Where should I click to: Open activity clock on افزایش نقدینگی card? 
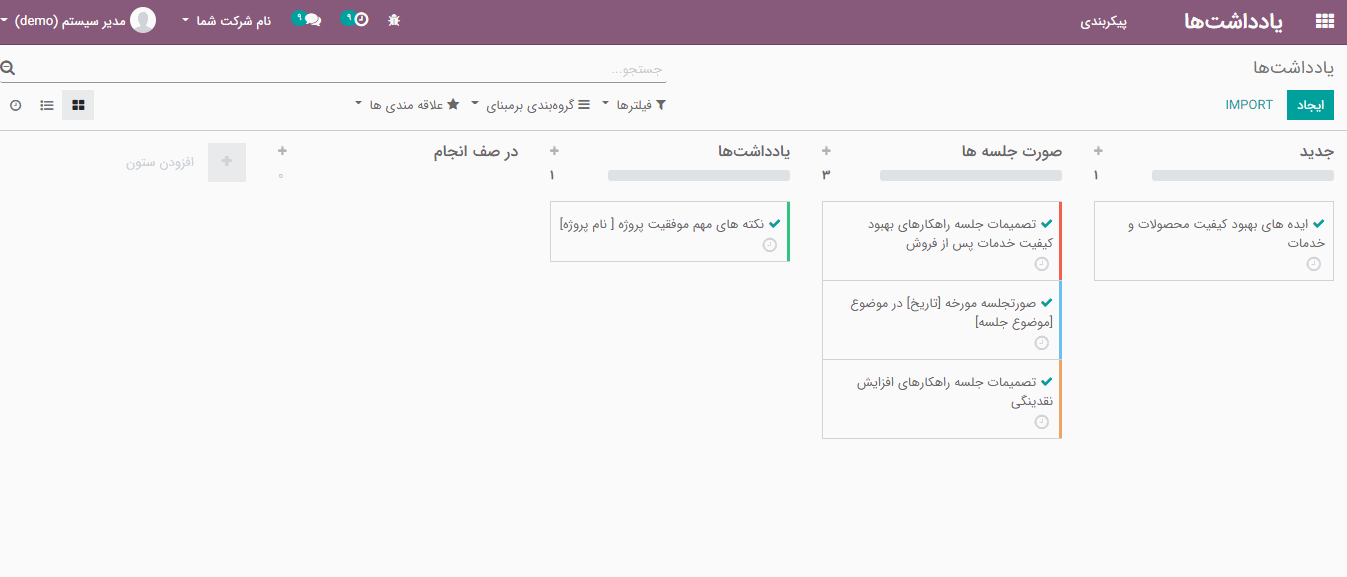(1041, 422)
